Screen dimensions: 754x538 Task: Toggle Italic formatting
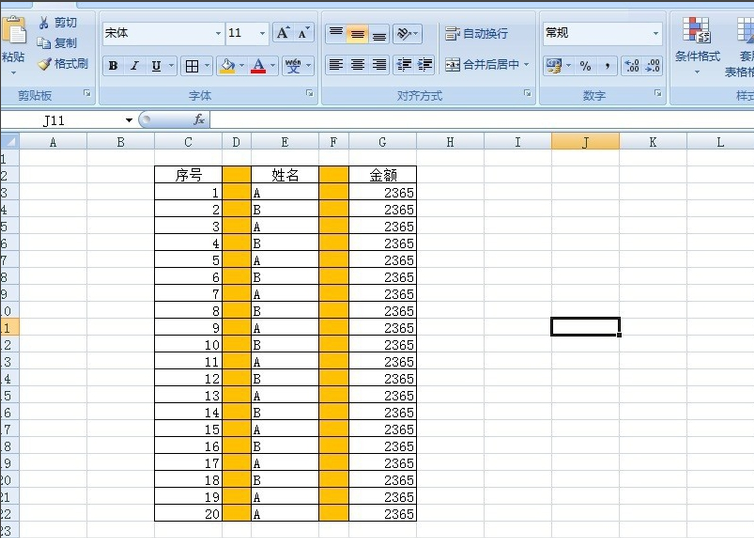click(135, 66)
